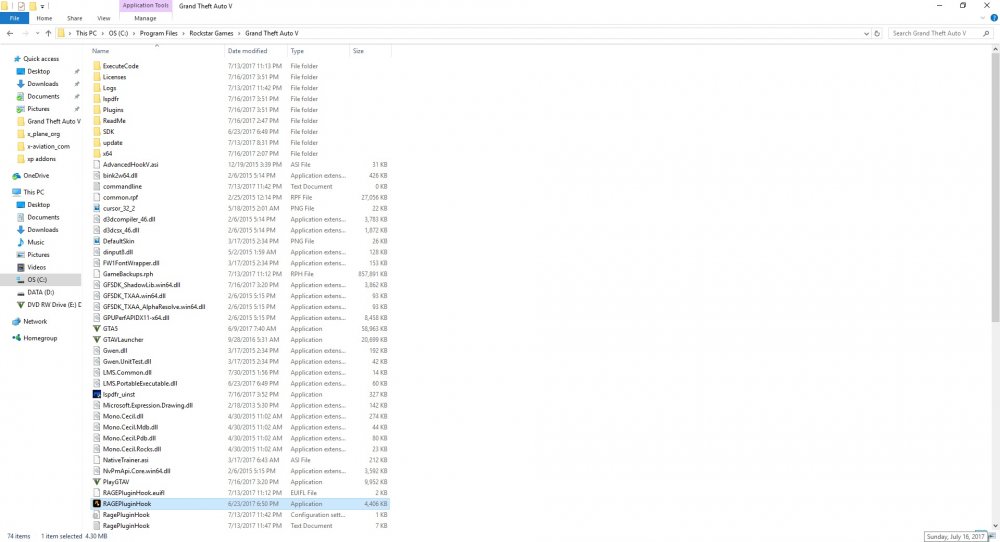1000x542 pixels.
Task: Select the GTA5 application icon
Action: point(97,328)
